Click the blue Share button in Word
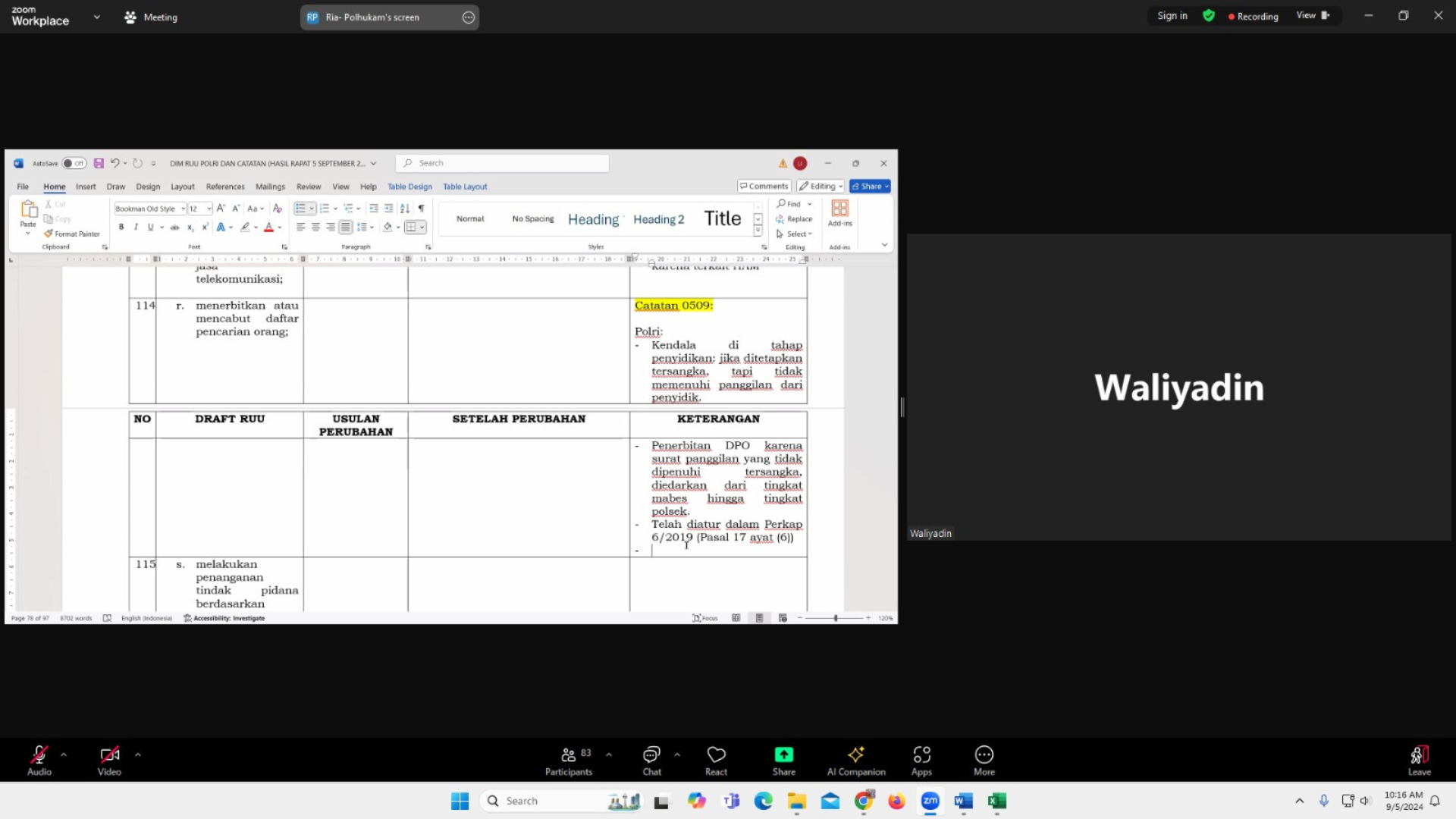The image size is (1456, 819). click(x=870, y=186)
